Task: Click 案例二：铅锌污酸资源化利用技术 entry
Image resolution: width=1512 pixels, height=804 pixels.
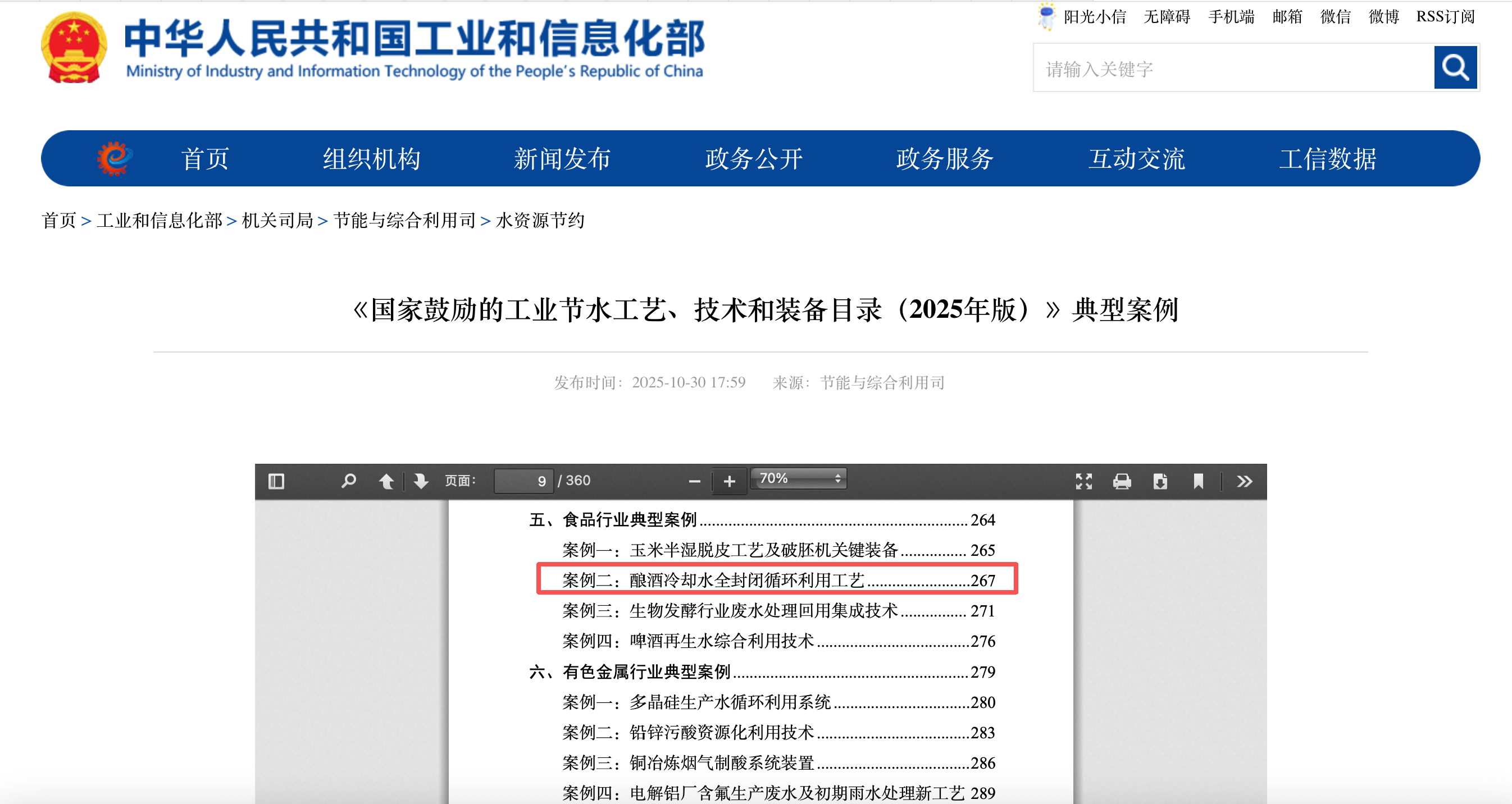Action: click(778, 732)
